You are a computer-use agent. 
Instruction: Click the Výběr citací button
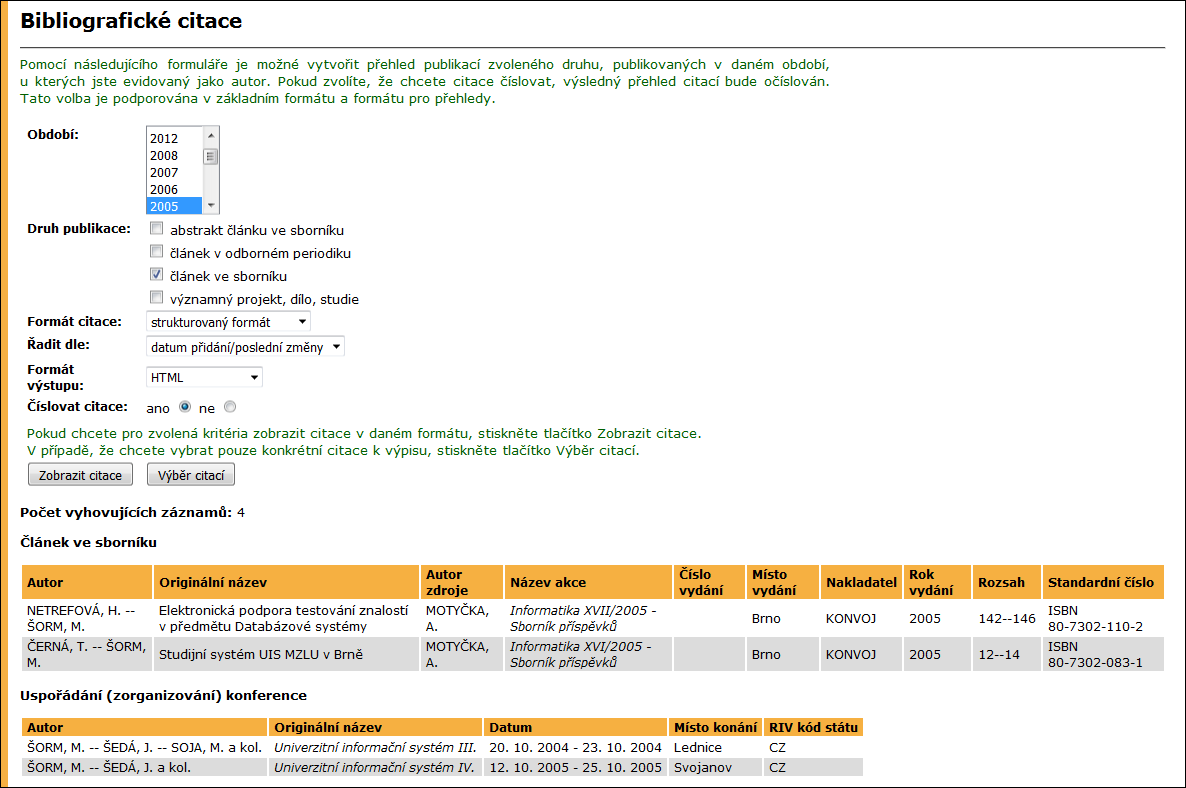pos(191,475)
